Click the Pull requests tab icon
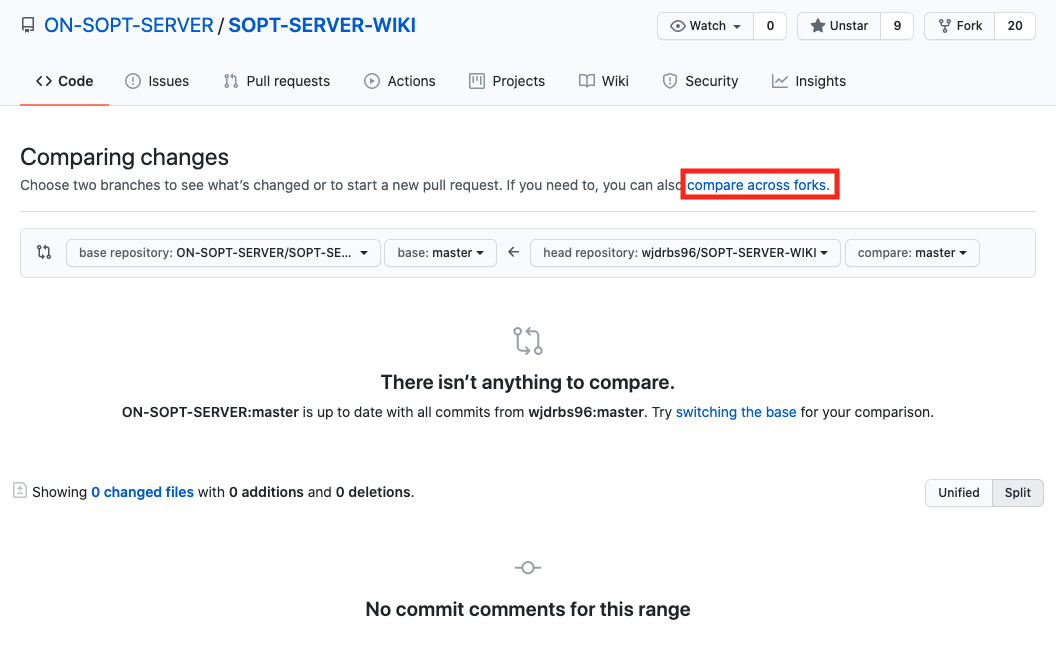Viewport: 1056px width, 664px height. [231, 81]
